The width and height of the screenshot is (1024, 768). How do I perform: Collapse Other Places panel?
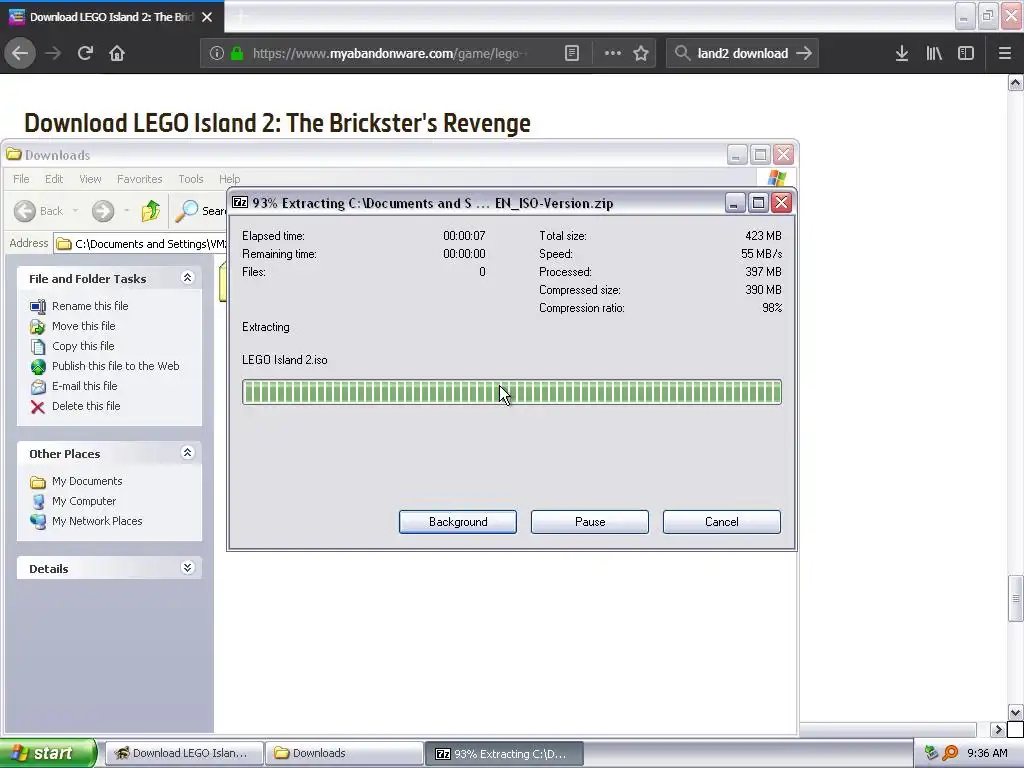pyautogui.click(x=187, y=453)
